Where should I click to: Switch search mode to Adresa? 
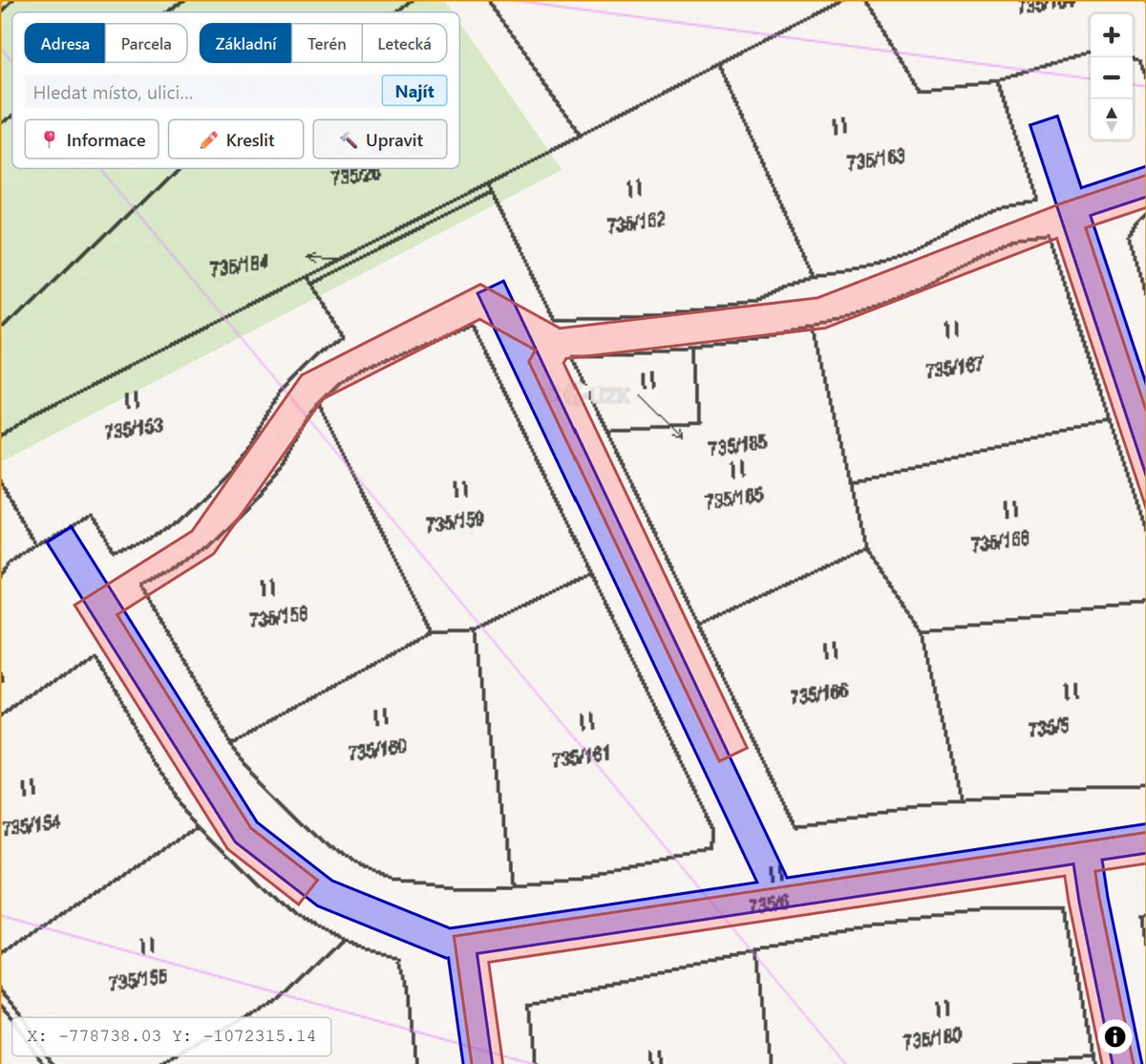pyautogui.click(x=65, y=44)
